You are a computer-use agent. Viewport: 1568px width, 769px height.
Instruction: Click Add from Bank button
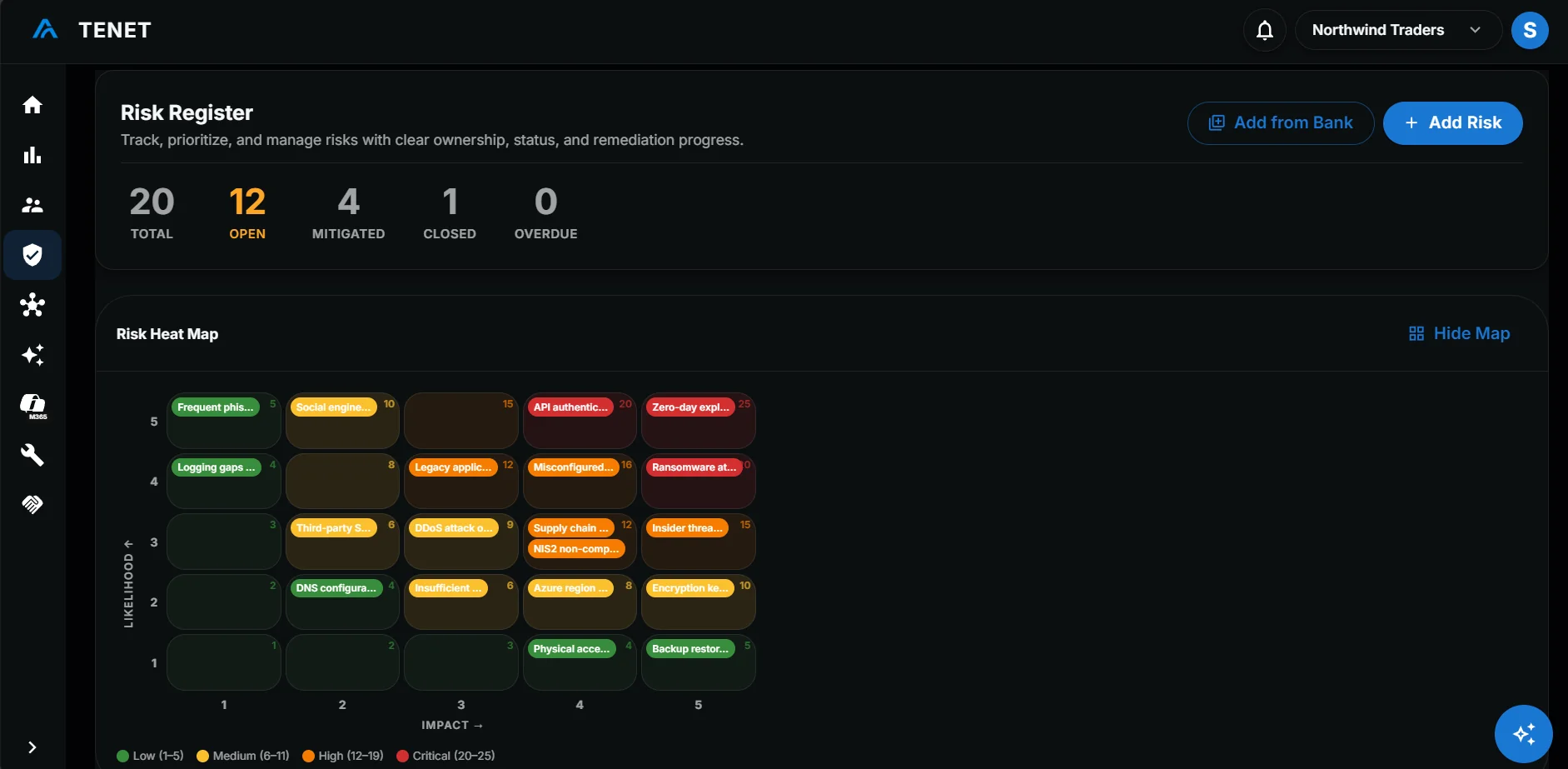(1280, 123)
